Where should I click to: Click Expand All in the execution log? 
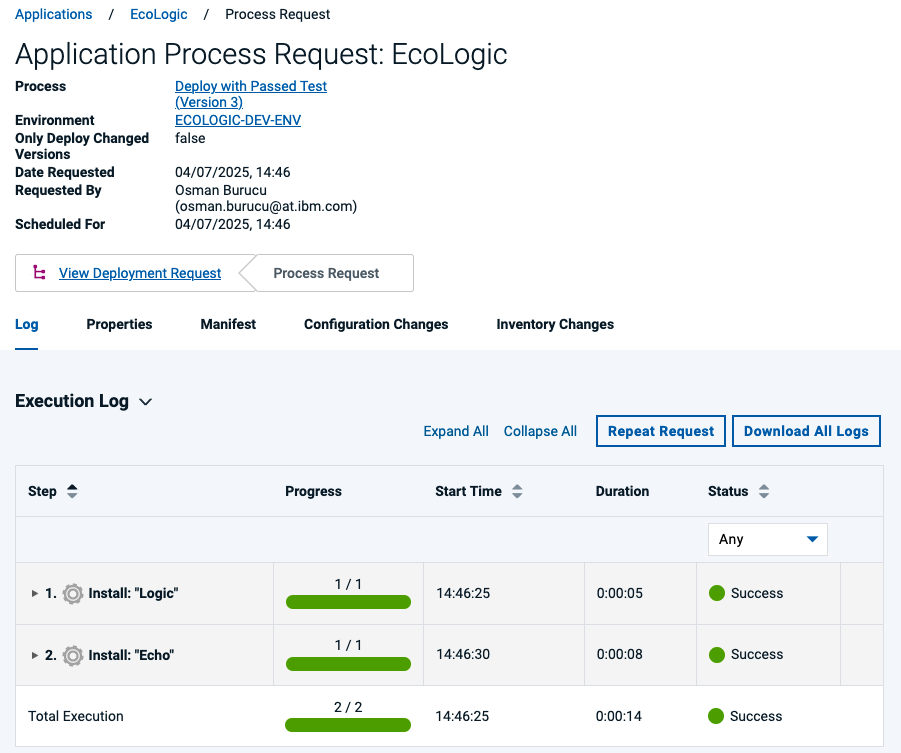(x=456, y=431)
